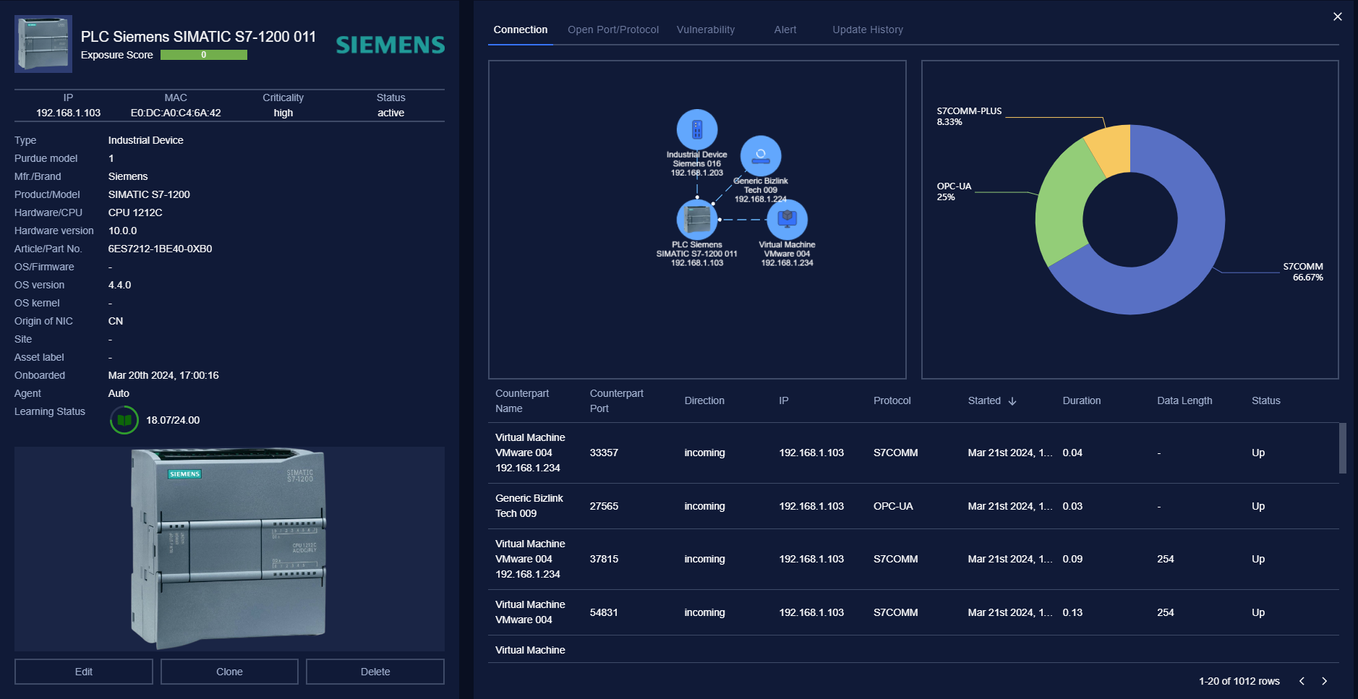Click the Protocol column header
Screen dimensions: 1358x699
[892, 401]
